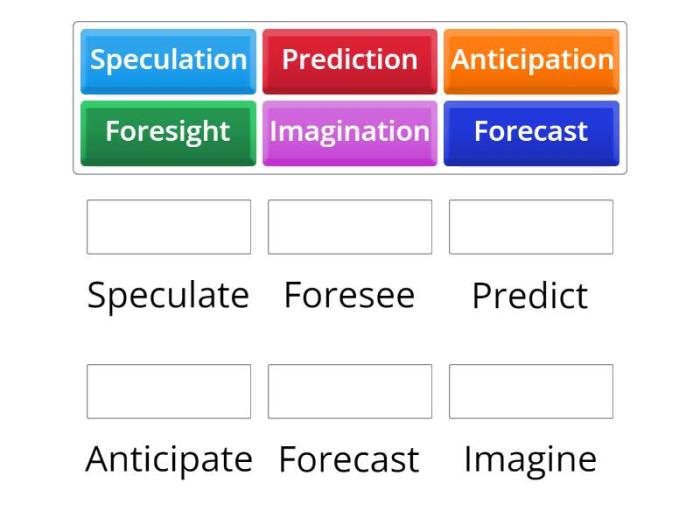
Task: Select the blue Speculation tile
Action: coord(168,62)
